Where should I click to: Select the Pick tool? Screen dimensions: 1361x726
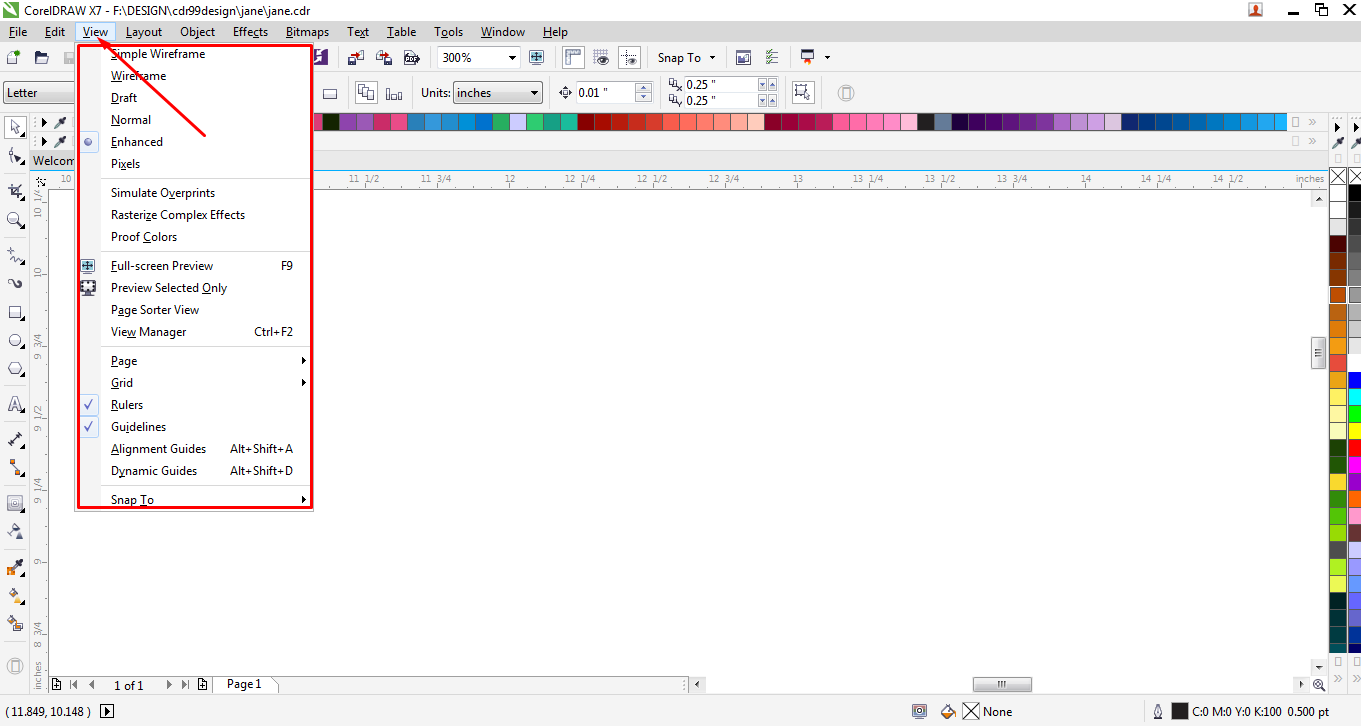(x=14, y=127)
